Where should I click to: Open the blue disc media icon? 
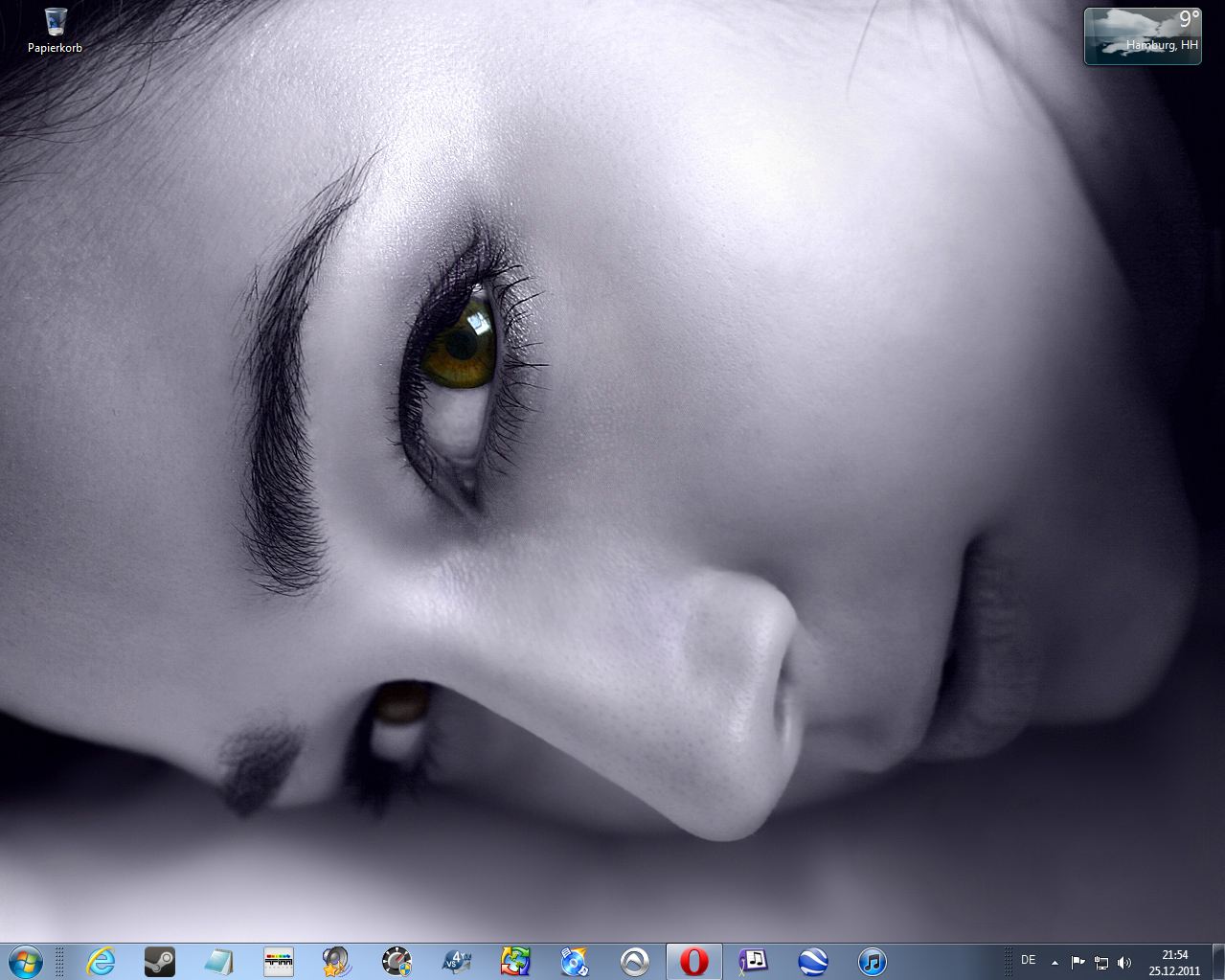click(575, 961)
